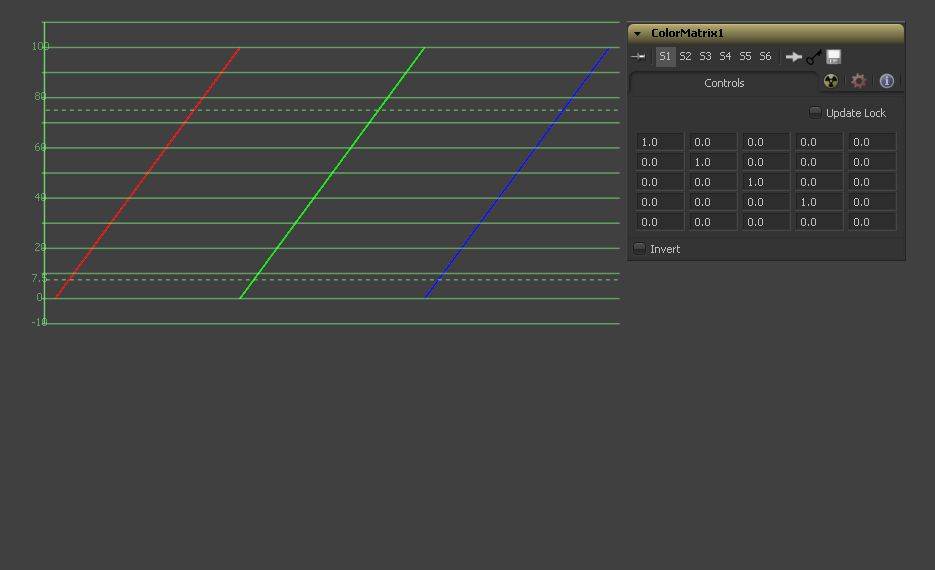Open the Controls tab

pos(724,83)
